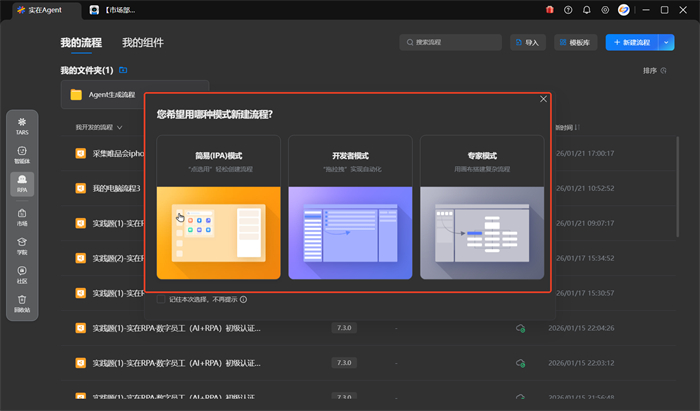Expand the 新建流程 dropdown arrow
The height and width of the screenshot is (411, 700).
click(x=666, y=42)
